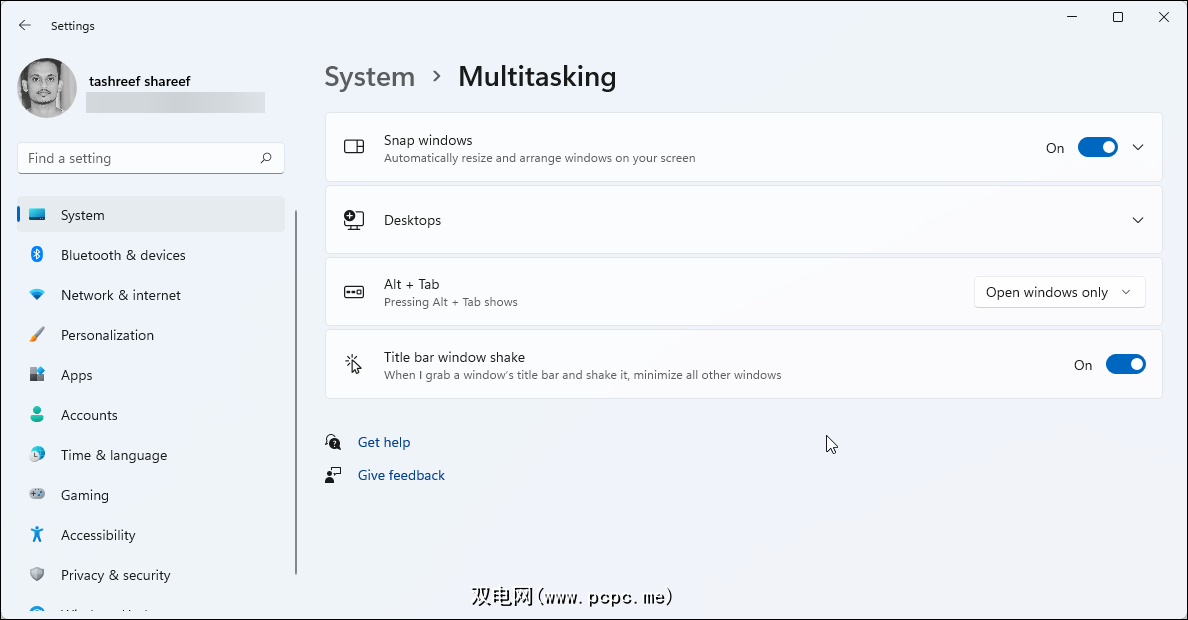Click the Give feedback link
1188x620 pixels.
tap(401, 475)
